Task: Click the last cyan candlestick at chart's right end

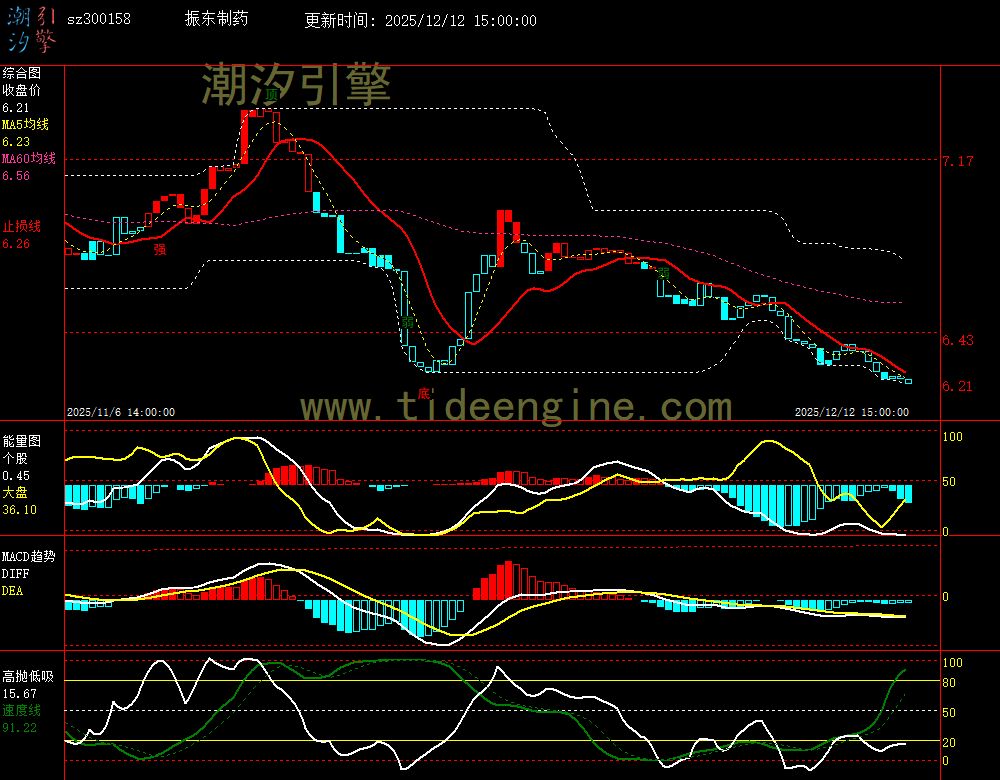Action: (907, 380)
